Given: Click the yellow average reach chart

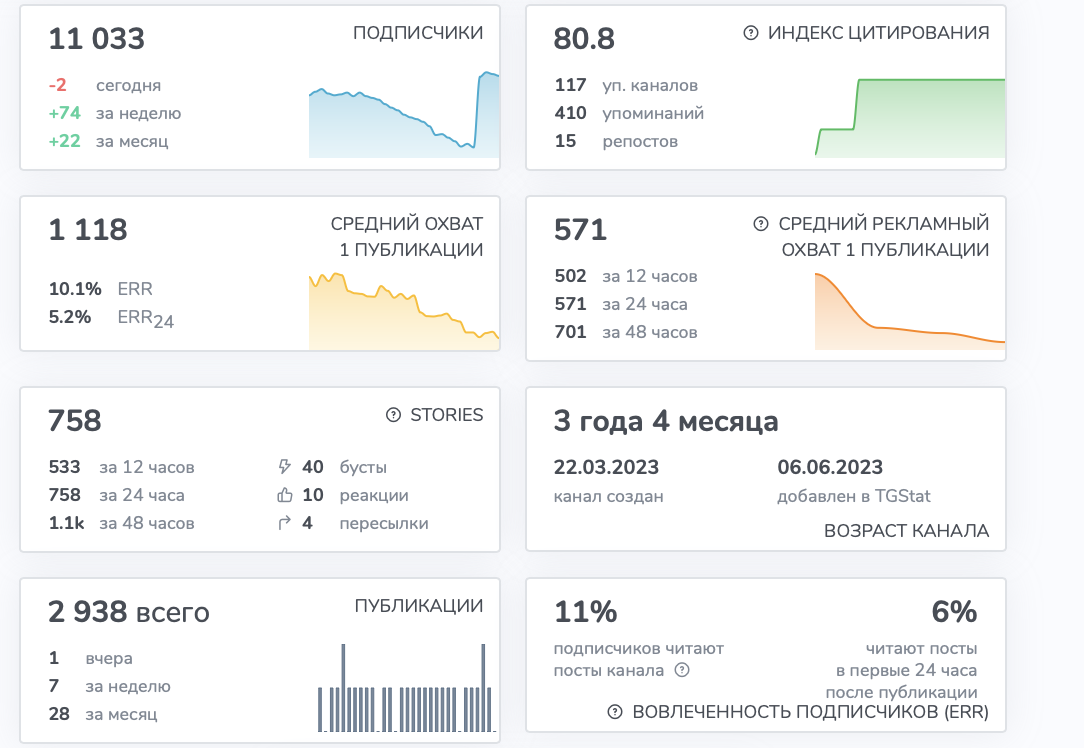Looking at the screenshot, I should click(404, 310).
